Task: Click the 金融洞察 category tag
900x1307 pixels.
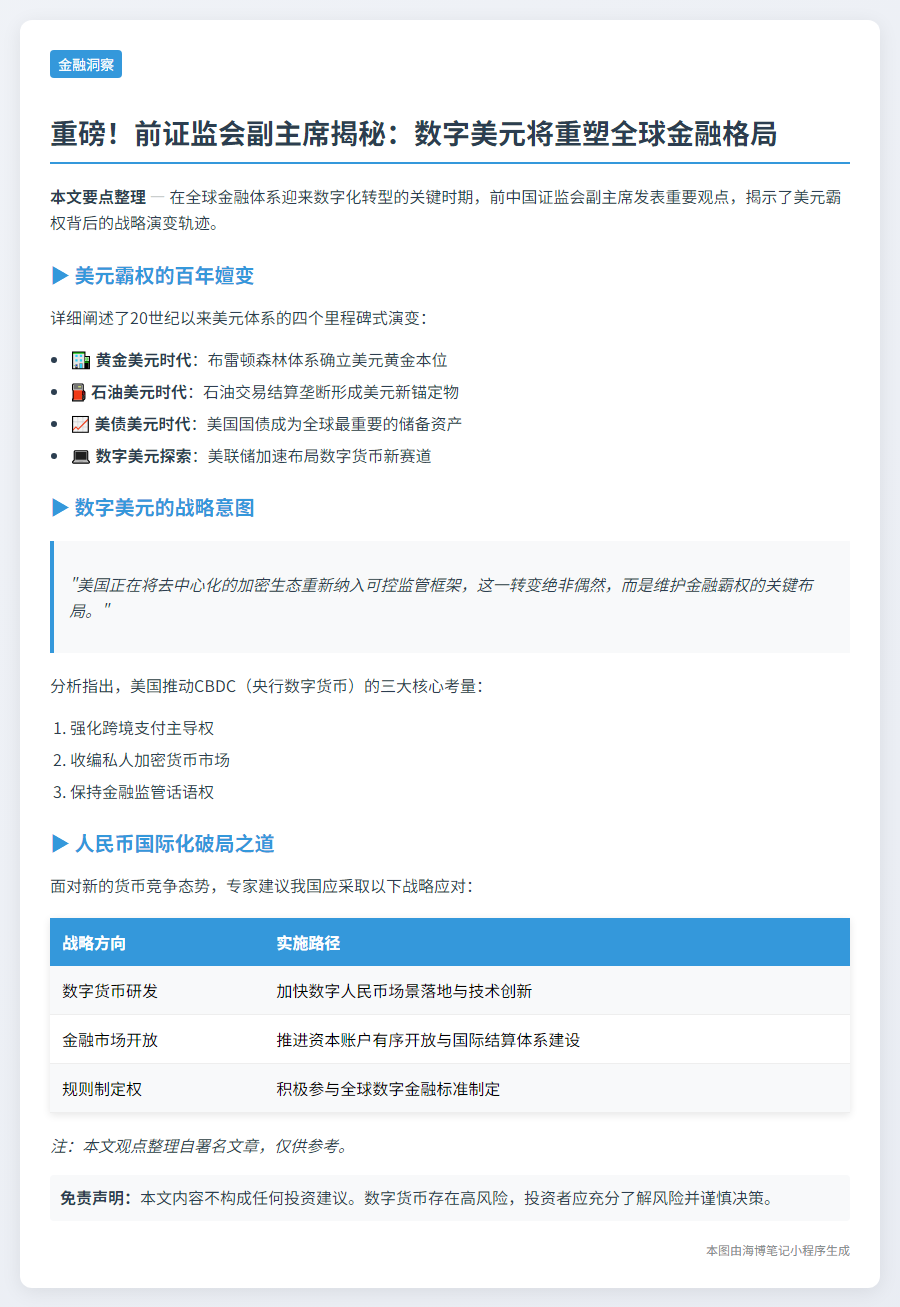Action: coord(85,65)
